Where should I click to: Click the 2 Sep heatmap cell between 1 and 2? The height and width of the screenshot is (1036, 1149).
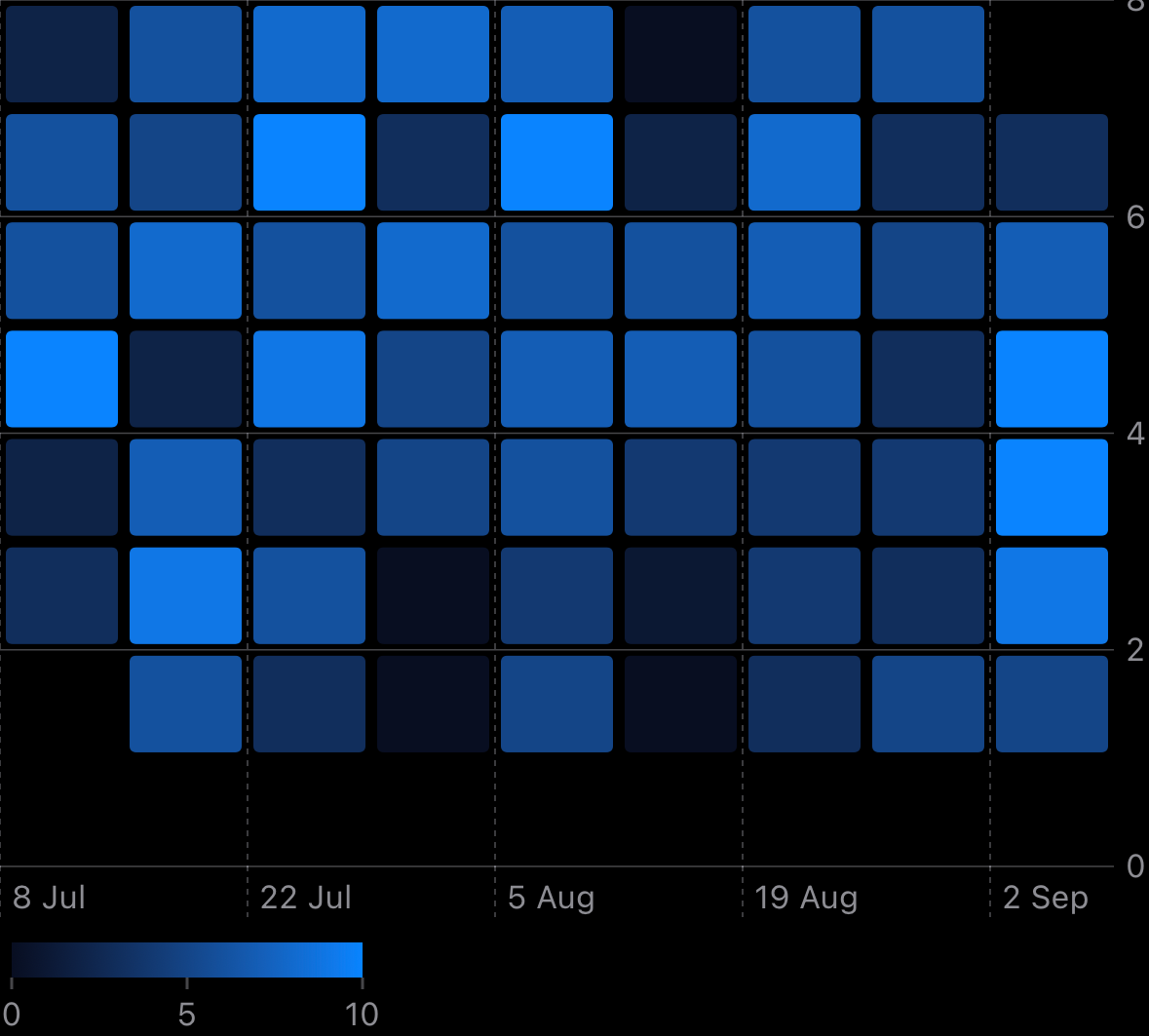pos(1053,704)
